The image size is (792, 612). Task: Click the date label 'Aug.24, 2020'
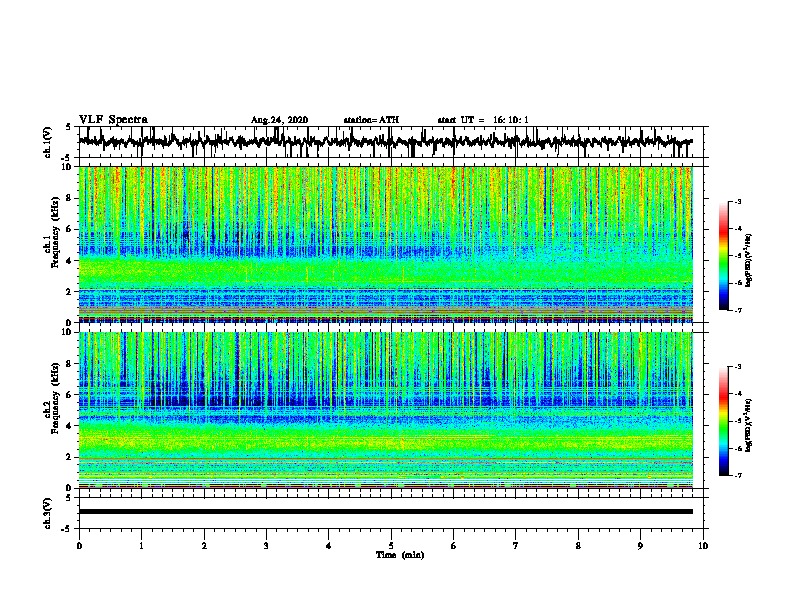point(279,120)
